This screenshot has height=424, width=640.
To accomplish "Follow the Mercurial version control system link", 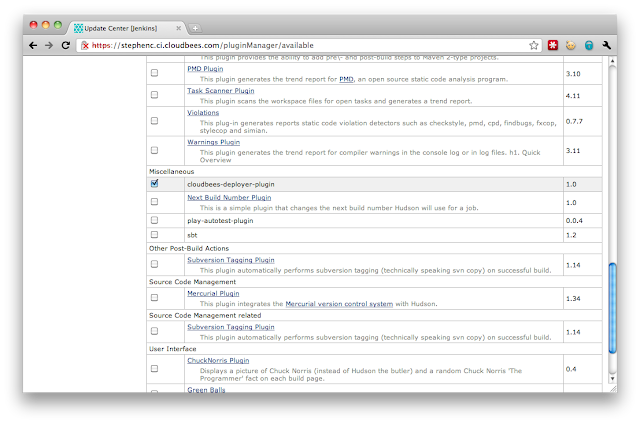I will (336, 303).
